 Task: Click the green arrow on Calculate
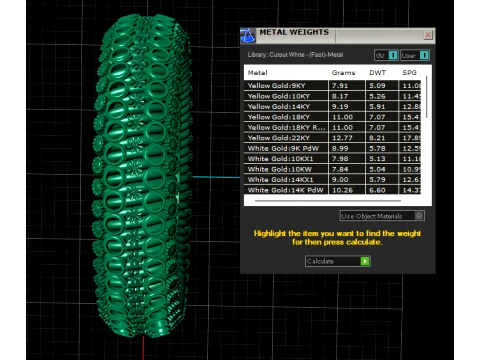click(365, 261)
